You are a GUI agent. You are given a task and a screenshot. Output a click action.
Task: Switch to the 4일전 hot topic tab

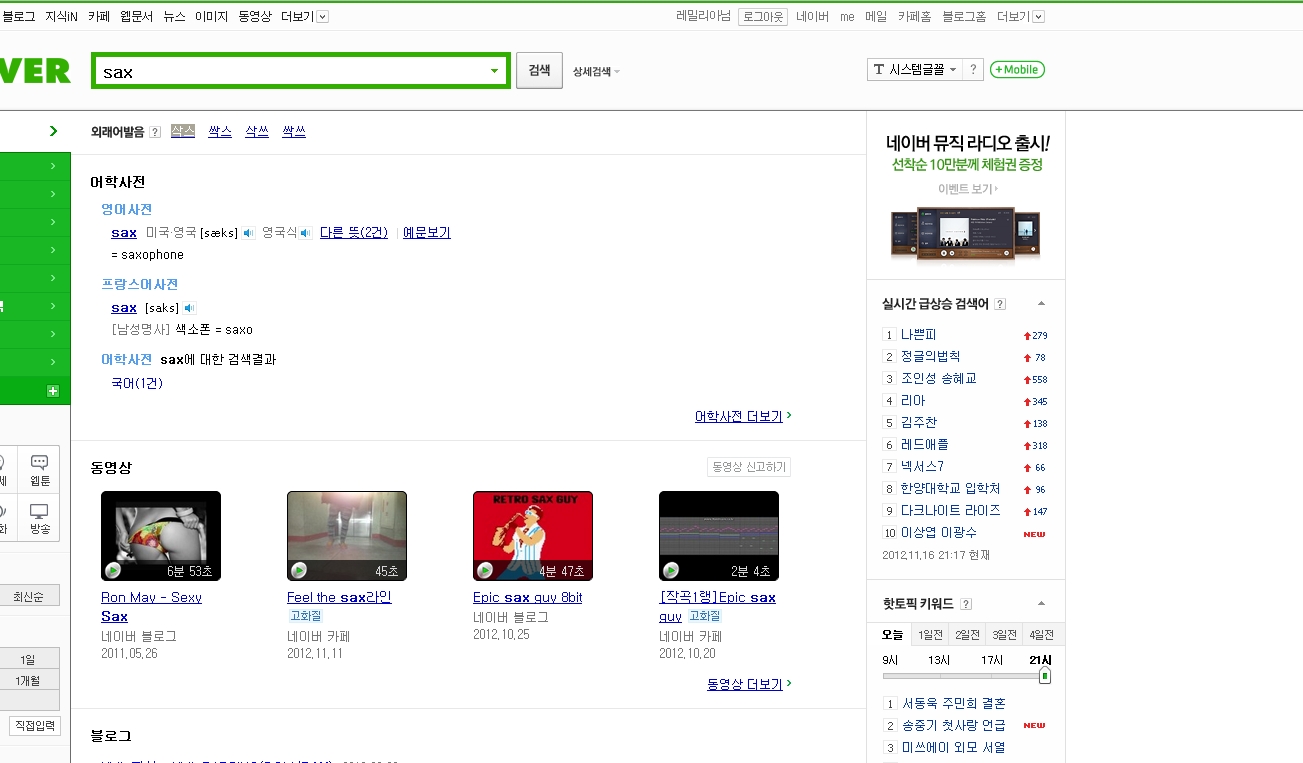tap(1041, 635)
